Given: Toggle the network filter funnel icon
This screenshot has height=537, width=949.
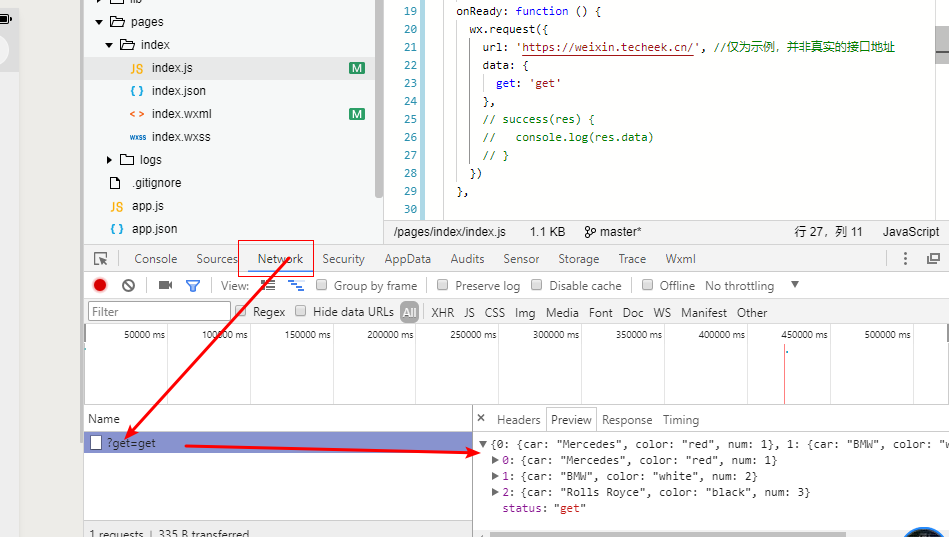Looking at the screenshot, I should click(x=193, y=285).
